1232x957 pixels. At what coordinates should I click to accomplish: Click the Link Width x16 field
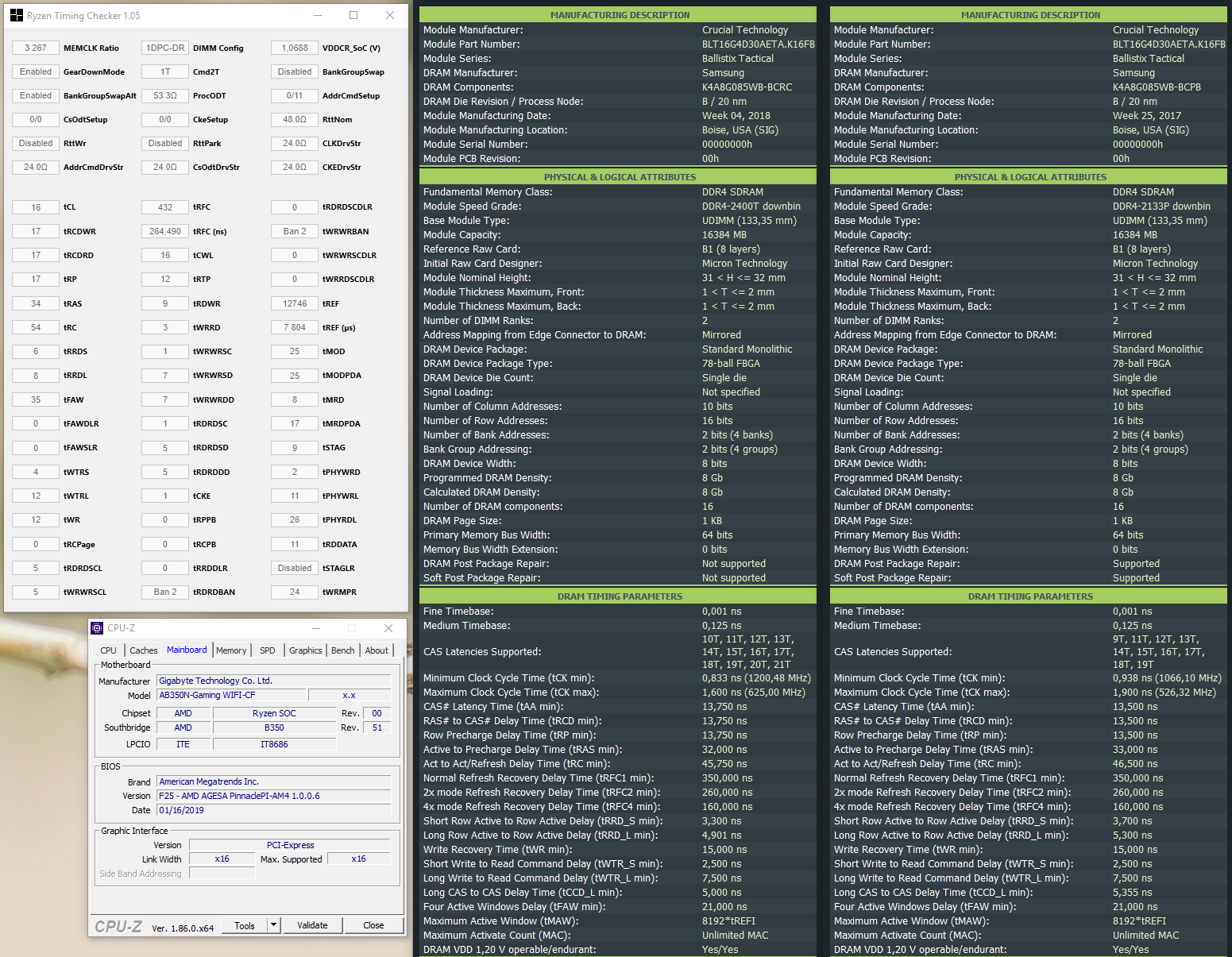222,859
